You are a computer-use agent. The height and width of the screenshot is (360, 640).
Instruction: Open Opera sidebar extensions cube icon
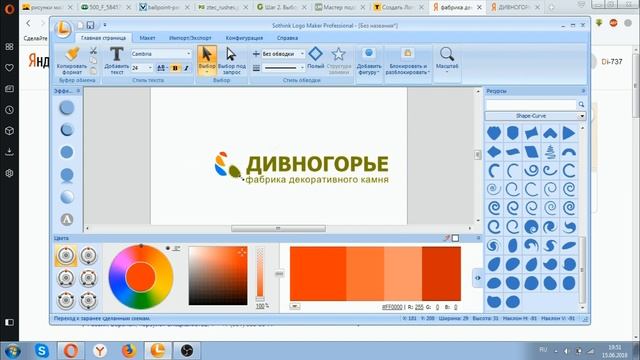click(x=9, y=131)
